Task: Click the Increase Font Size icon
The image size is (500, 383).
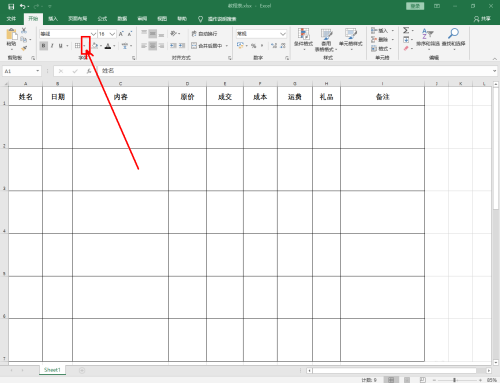Action: [121, 34]
